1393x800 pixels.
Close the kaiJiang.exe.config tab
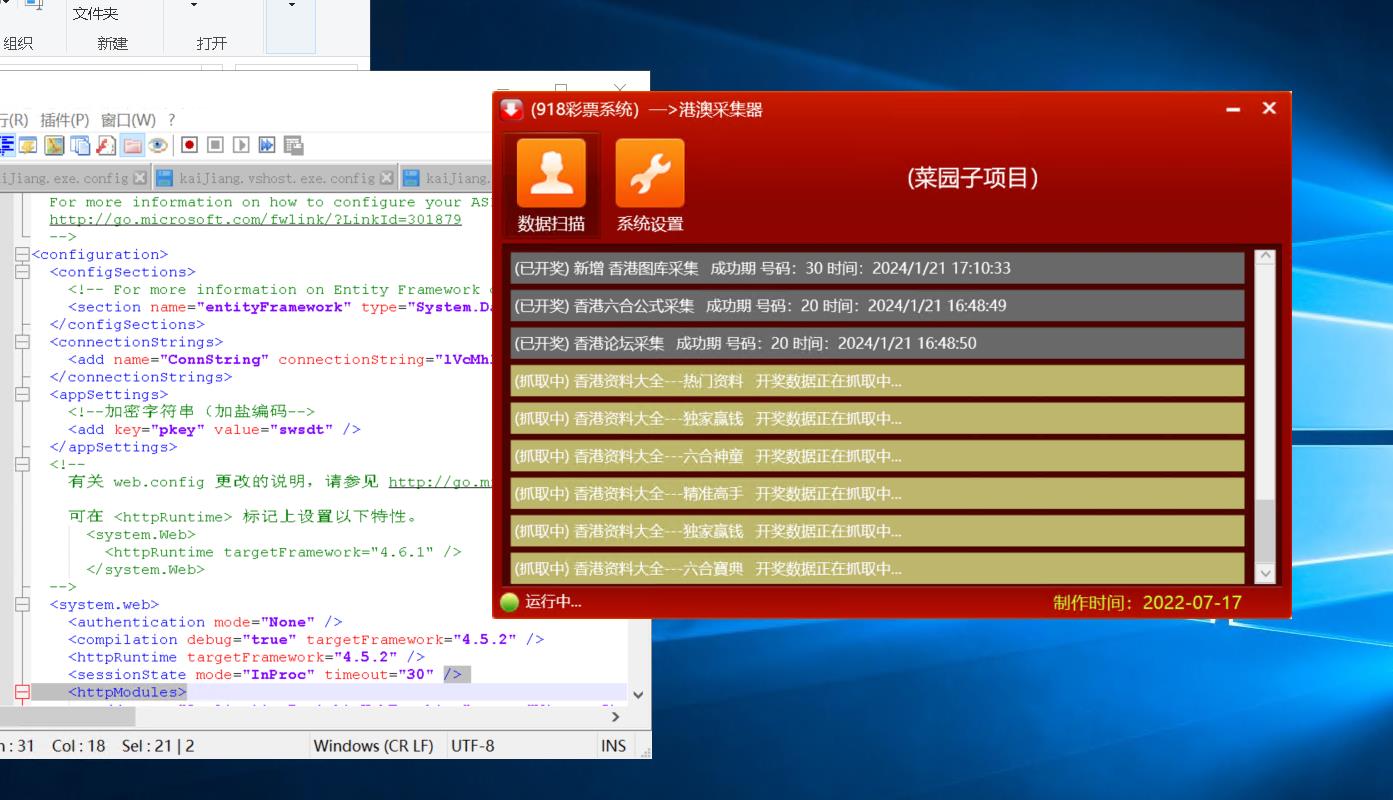tap(140, 178)
